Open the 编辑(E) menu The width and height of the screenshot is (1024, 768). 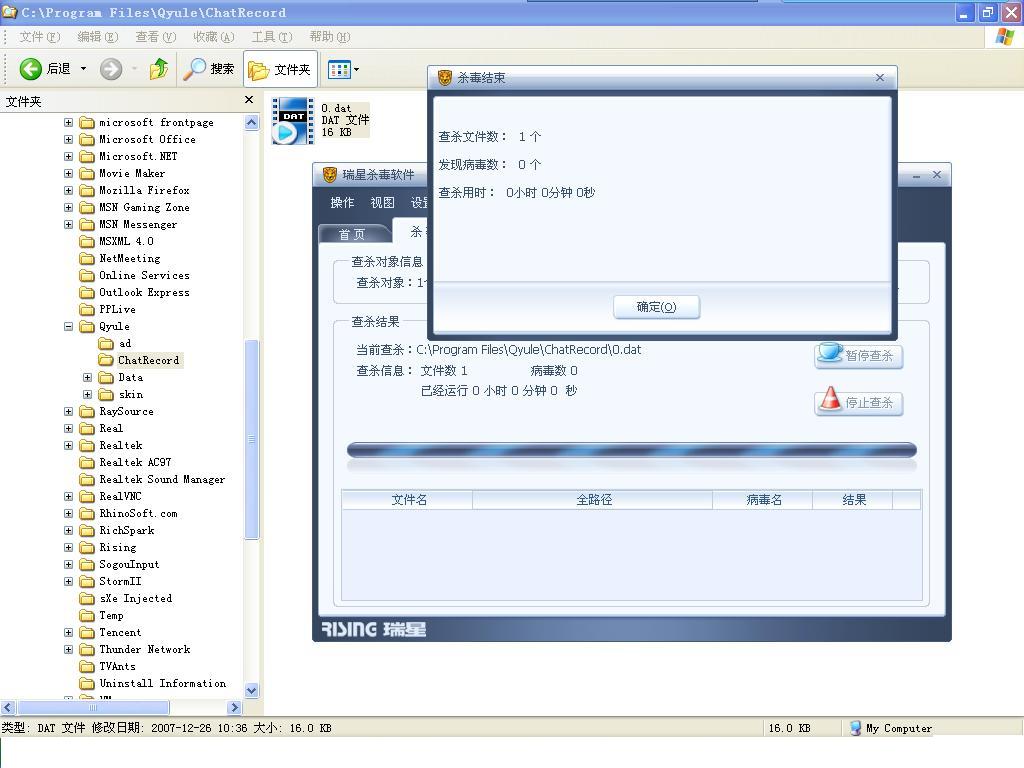[x=97, y=37]
